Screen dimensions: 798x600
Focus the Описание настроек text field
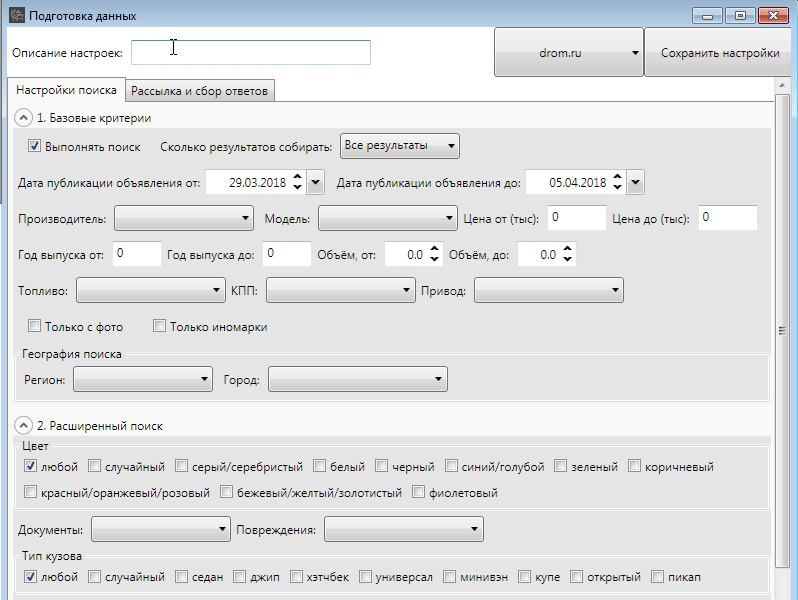(251, 52)
